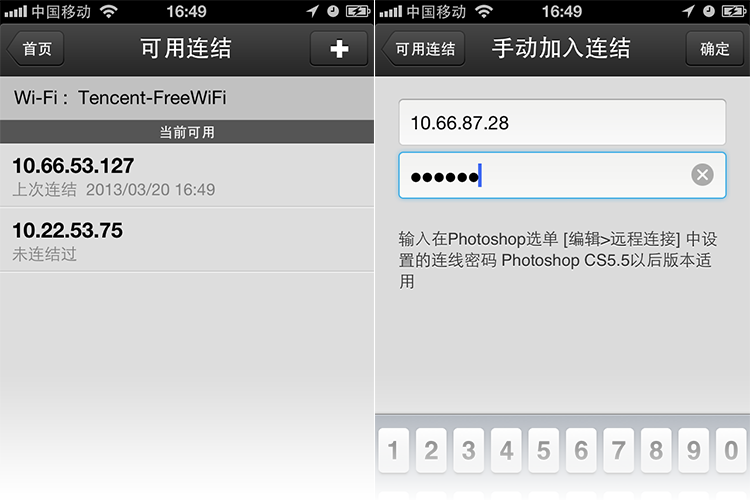Clear the password field with X icon
750x500 pixels.
pos(702,175)
